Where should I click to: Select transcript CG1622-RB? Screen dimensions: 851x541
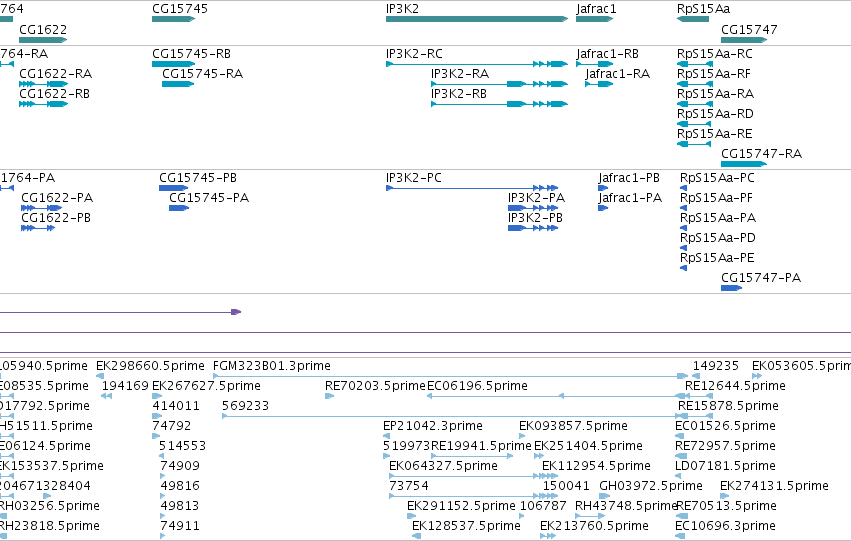pyautogui.click(x=54, y=94)
